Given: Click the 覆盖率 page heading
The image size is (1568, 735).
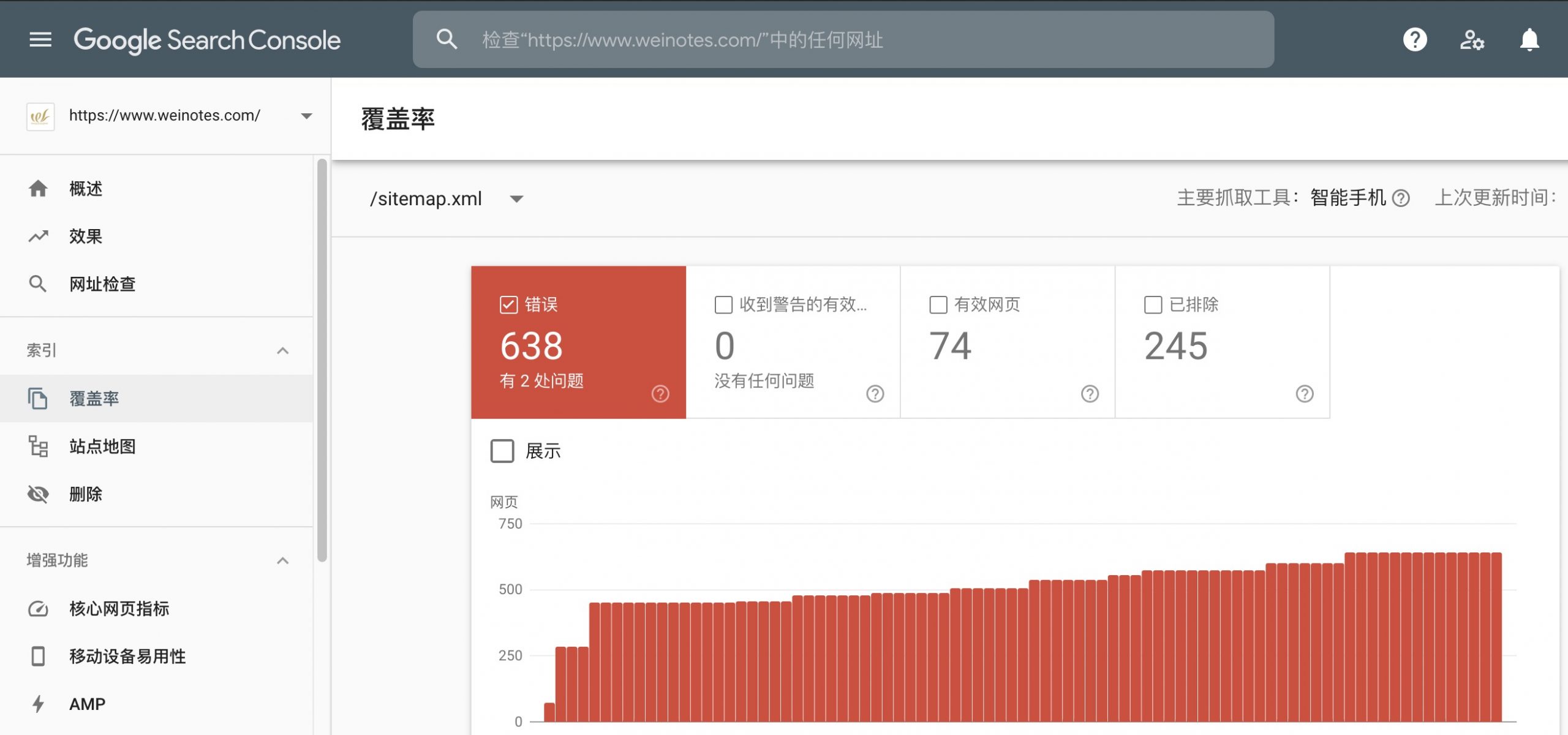Looking at the screenshot, I should coord(398,119).
